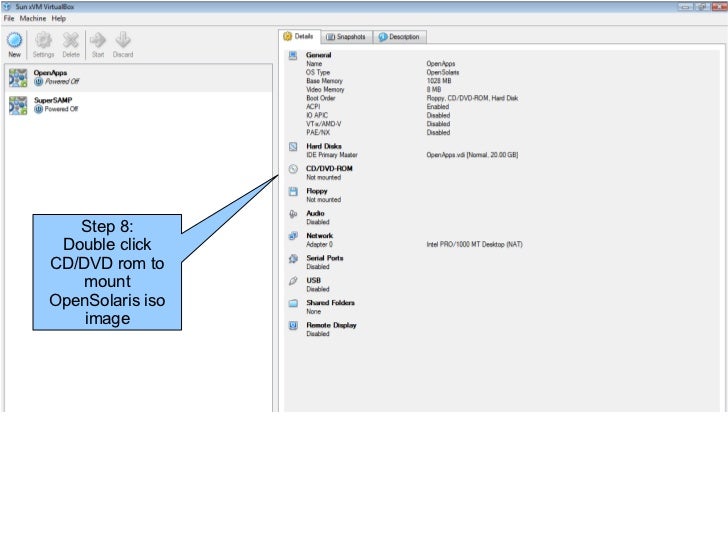Click the Serial Ports section icon

click(x=293, y=259)
